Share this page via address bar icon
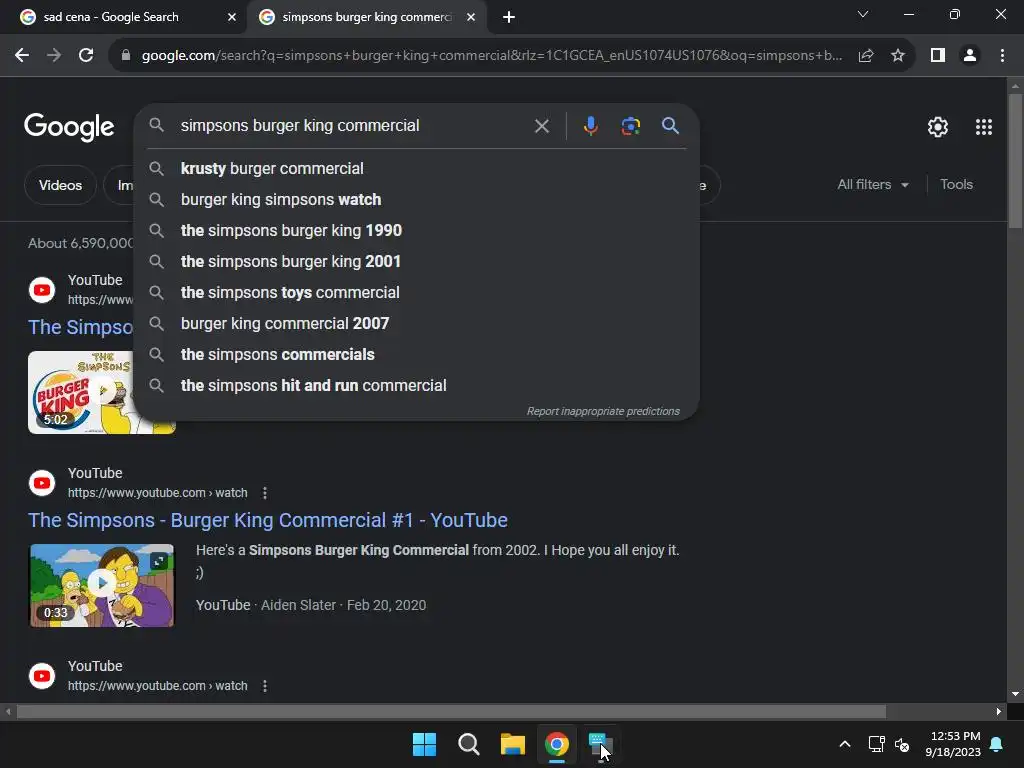 coord(866,56)
